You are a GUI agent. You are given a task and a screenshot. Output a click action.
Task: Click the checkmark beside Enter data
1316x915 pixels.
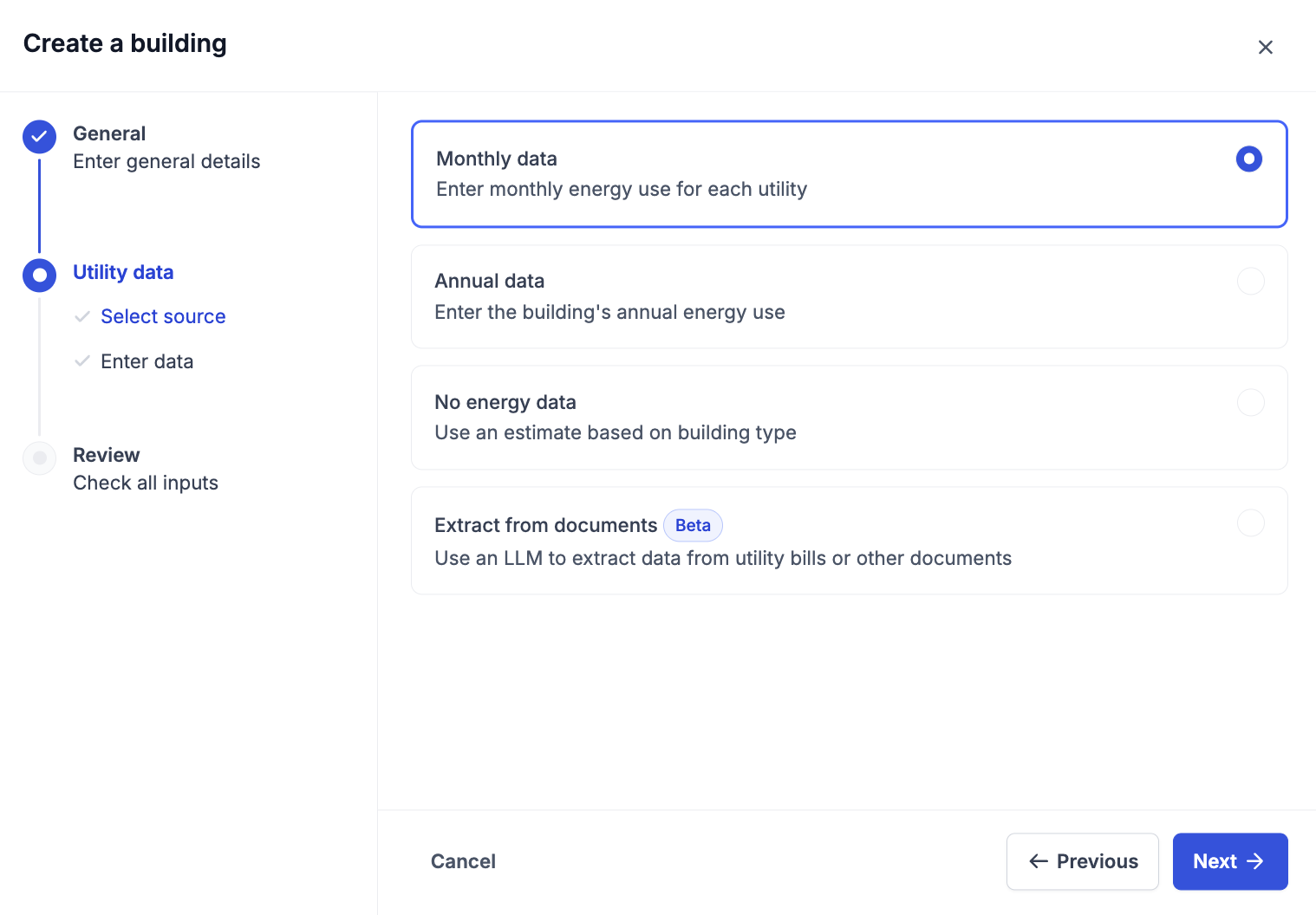[82, 361]
